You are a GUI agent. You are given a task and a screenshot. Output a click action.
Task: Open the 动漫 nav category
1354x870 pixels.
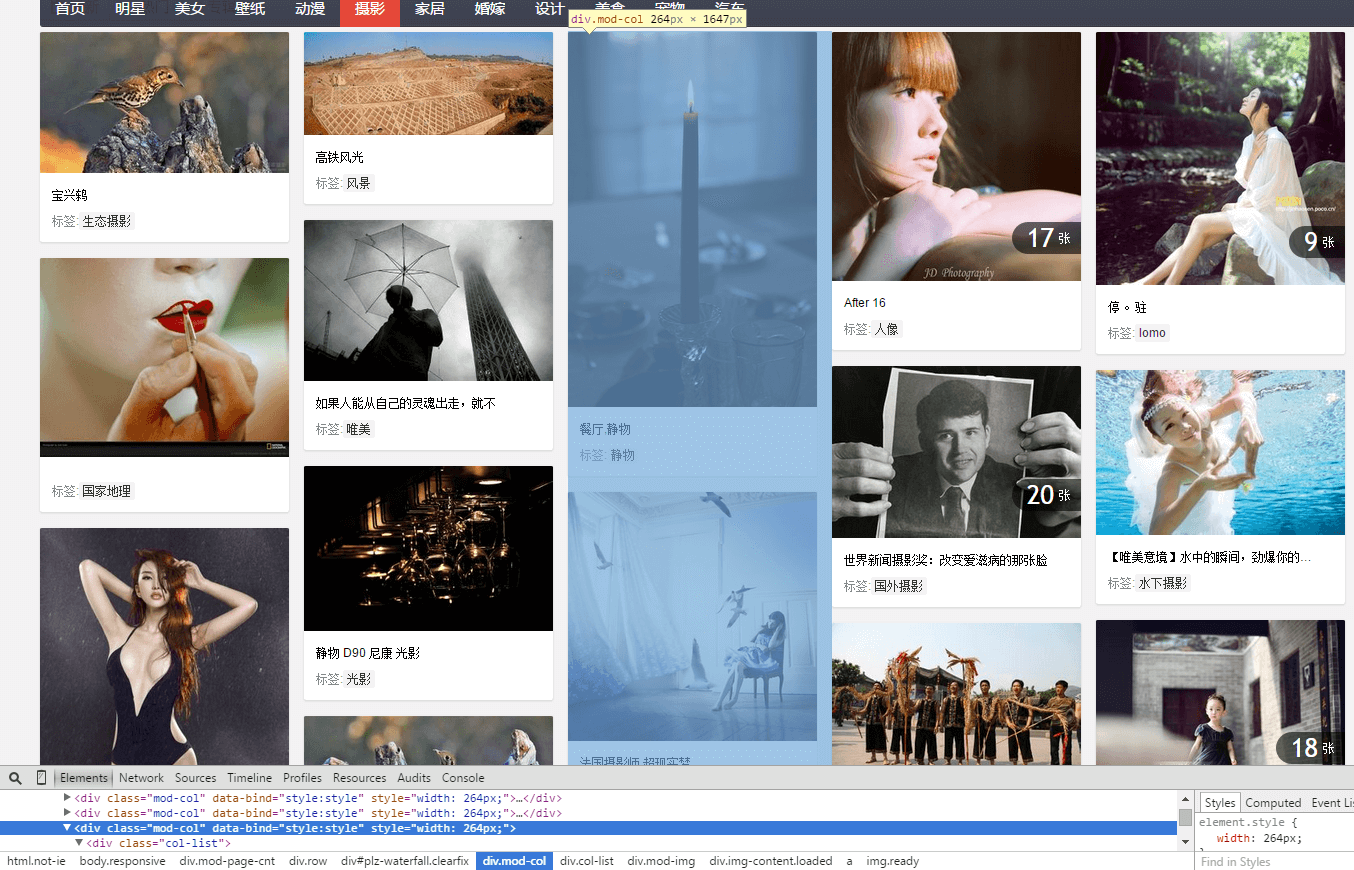pyautogui.click(x=310, y=9)
